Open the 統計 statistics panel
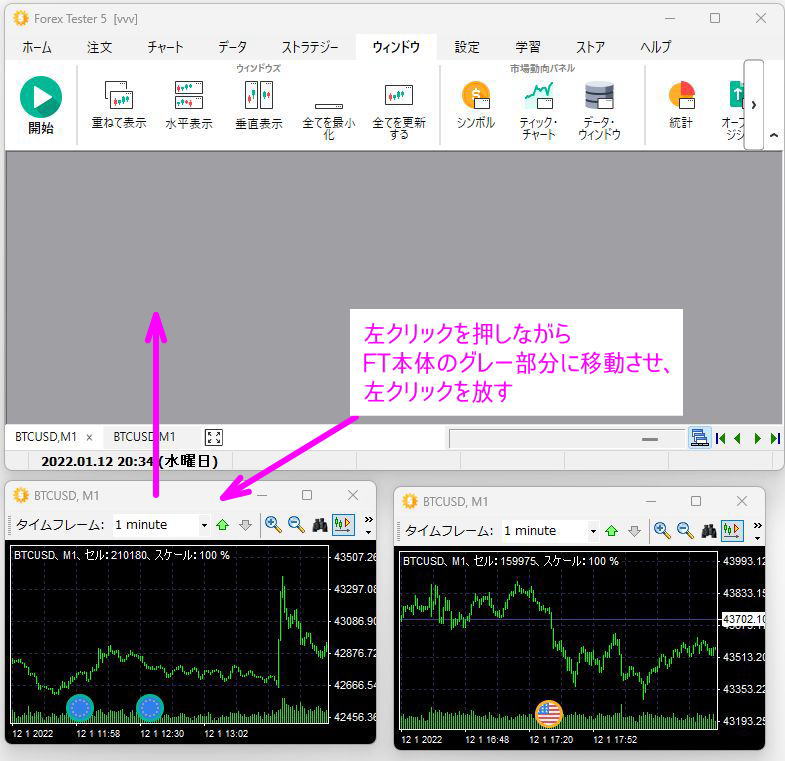Viewport: 785px width, 761px height. (681, 95)
